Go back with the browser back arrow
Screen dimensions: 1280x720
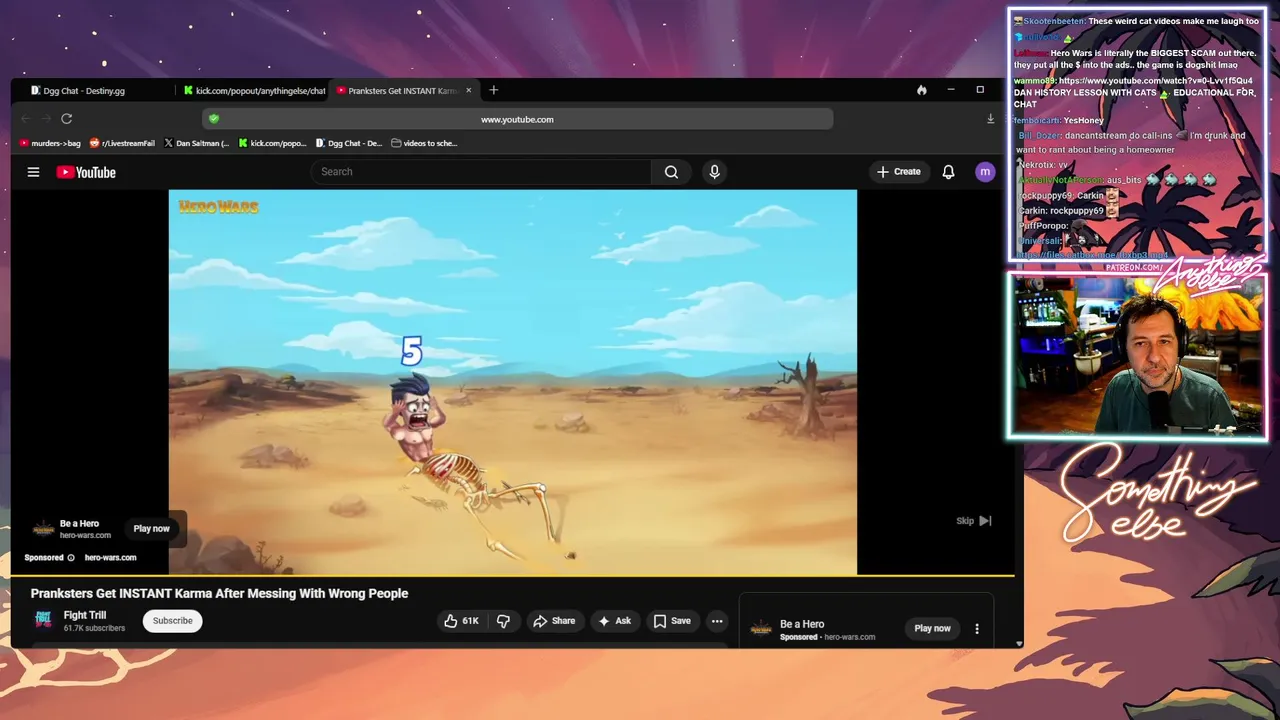point(26,119)
